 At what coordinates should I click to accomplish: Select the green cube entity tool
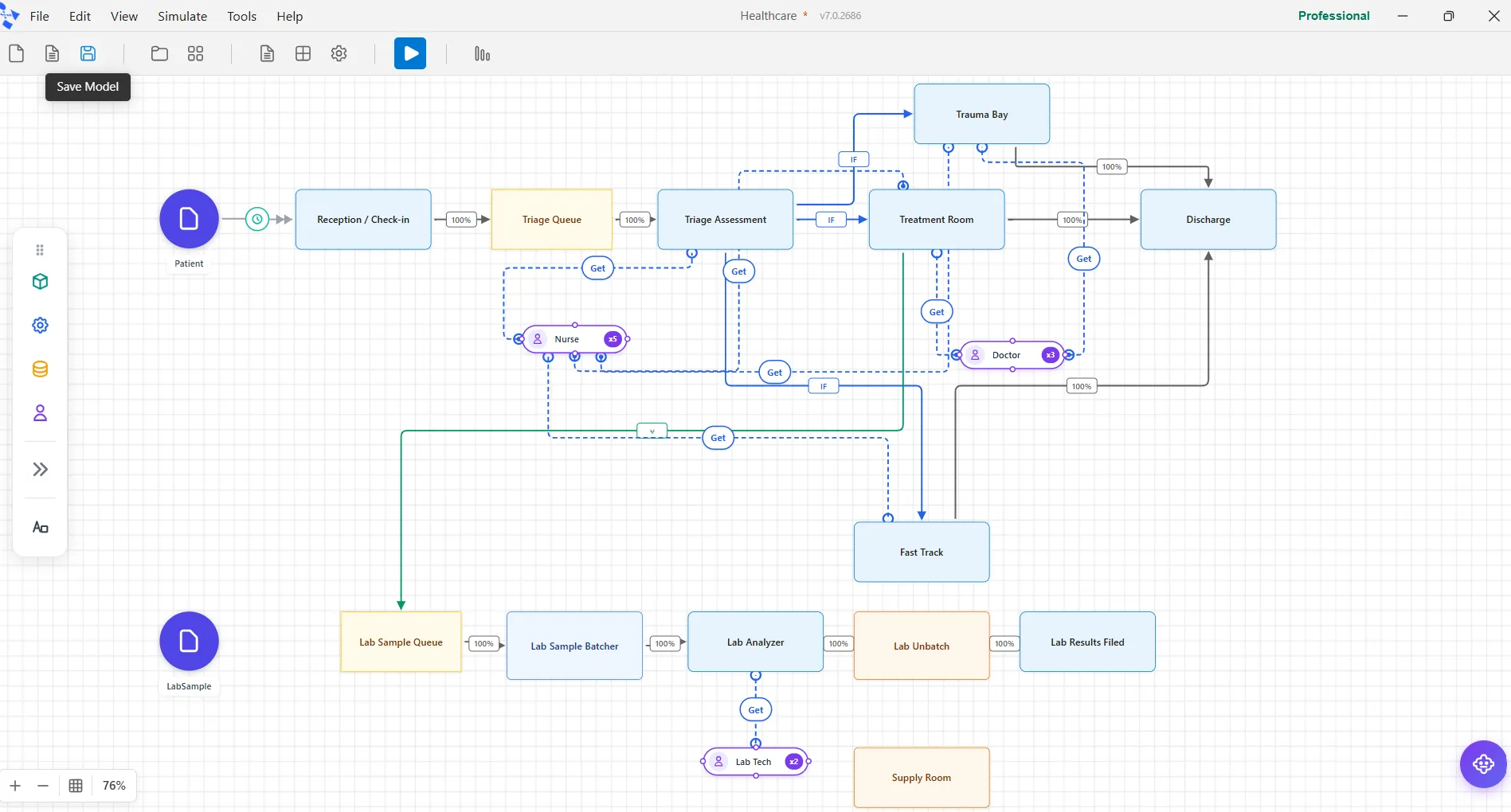(40, 281)
